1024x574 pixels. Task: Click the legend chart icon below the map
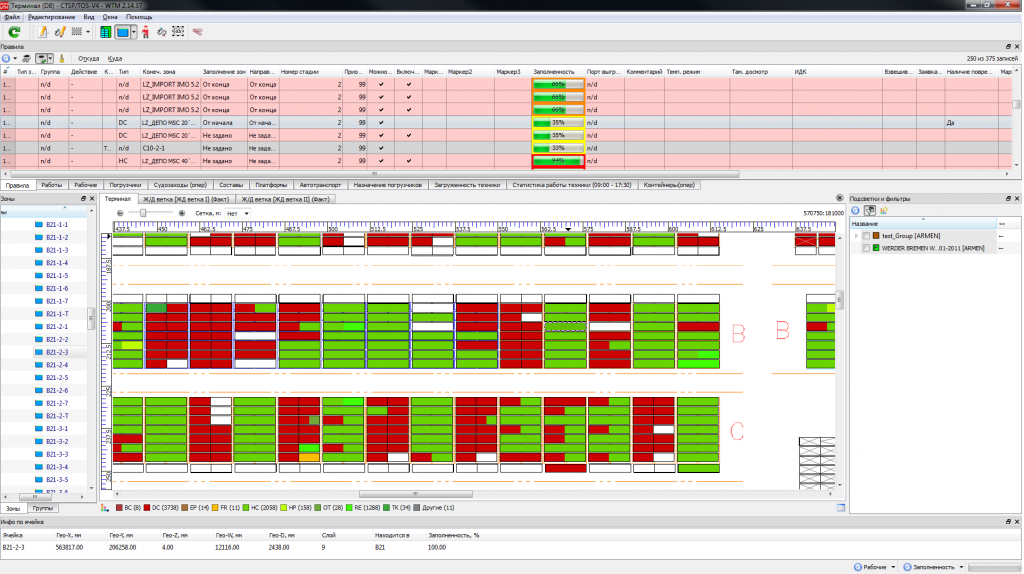[x=104, y=508]
